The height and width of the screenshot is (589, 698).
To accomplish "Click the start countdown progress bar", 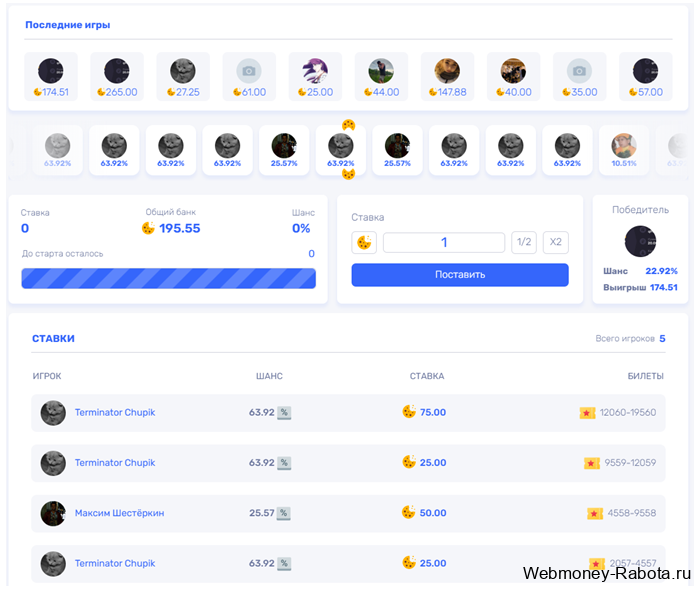I will tap(169, 278).
